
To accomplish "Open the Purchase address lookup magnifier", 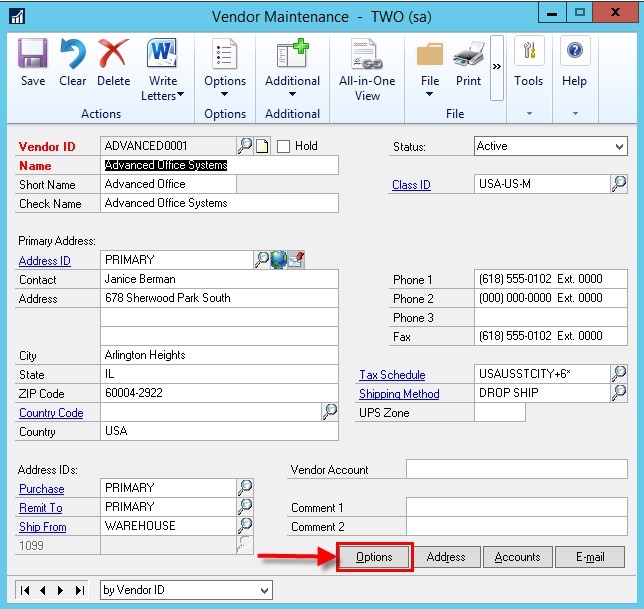I will coord(245,487).
